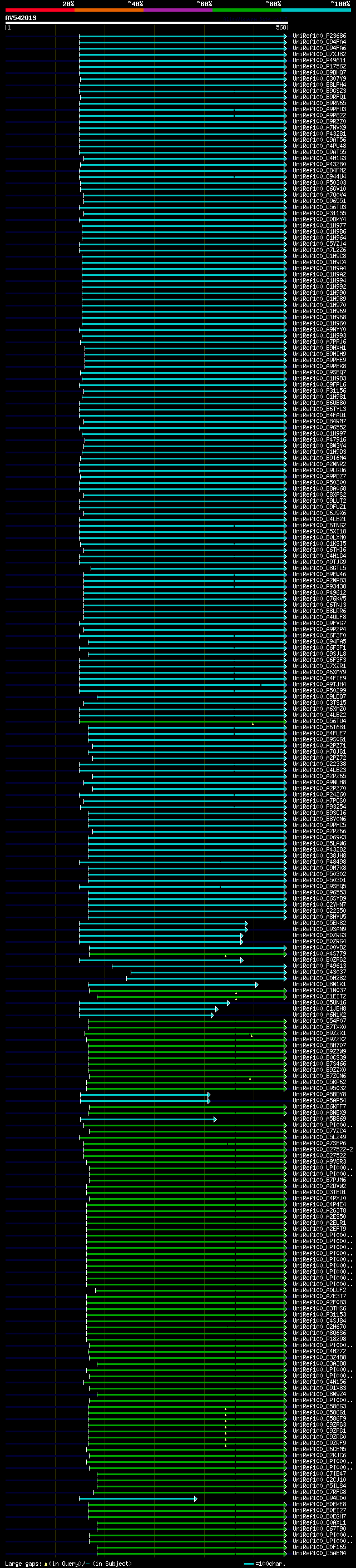Image resolution: width=356 pixels, height=1568 pixels.
Task: Select hit label UniRef100_B0ZRG3
Action: tap(319, 935)
